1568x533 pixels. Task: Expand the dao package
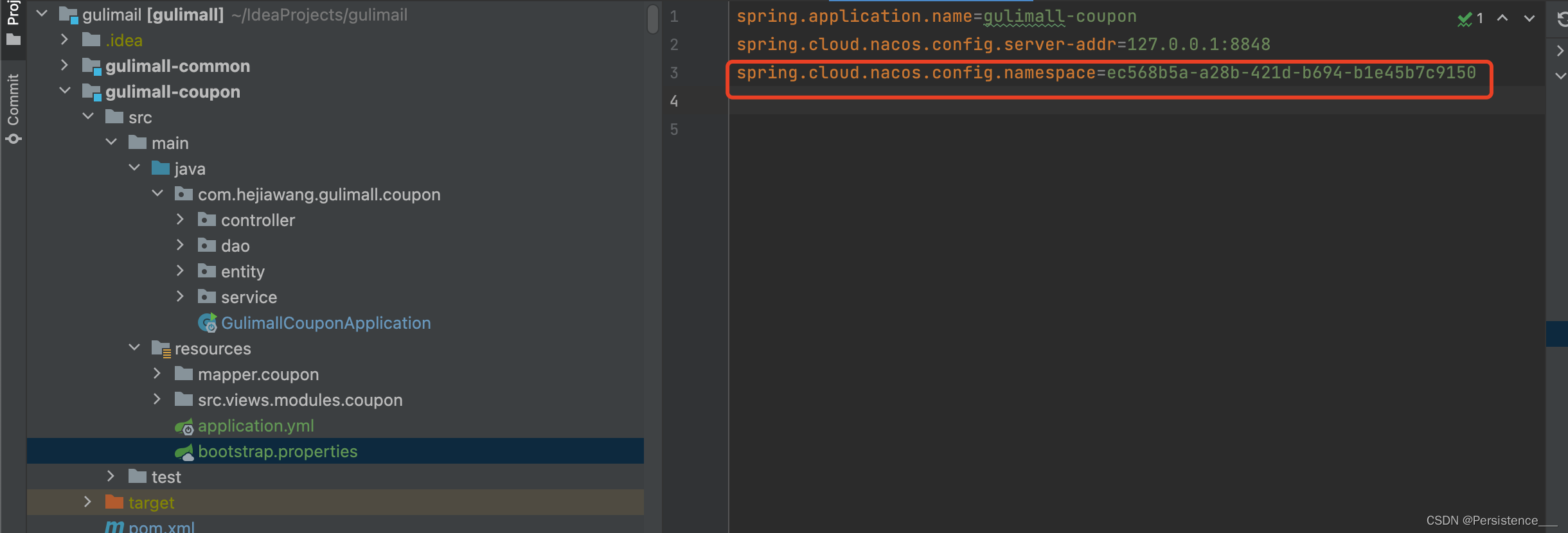(x=181, y=245)
